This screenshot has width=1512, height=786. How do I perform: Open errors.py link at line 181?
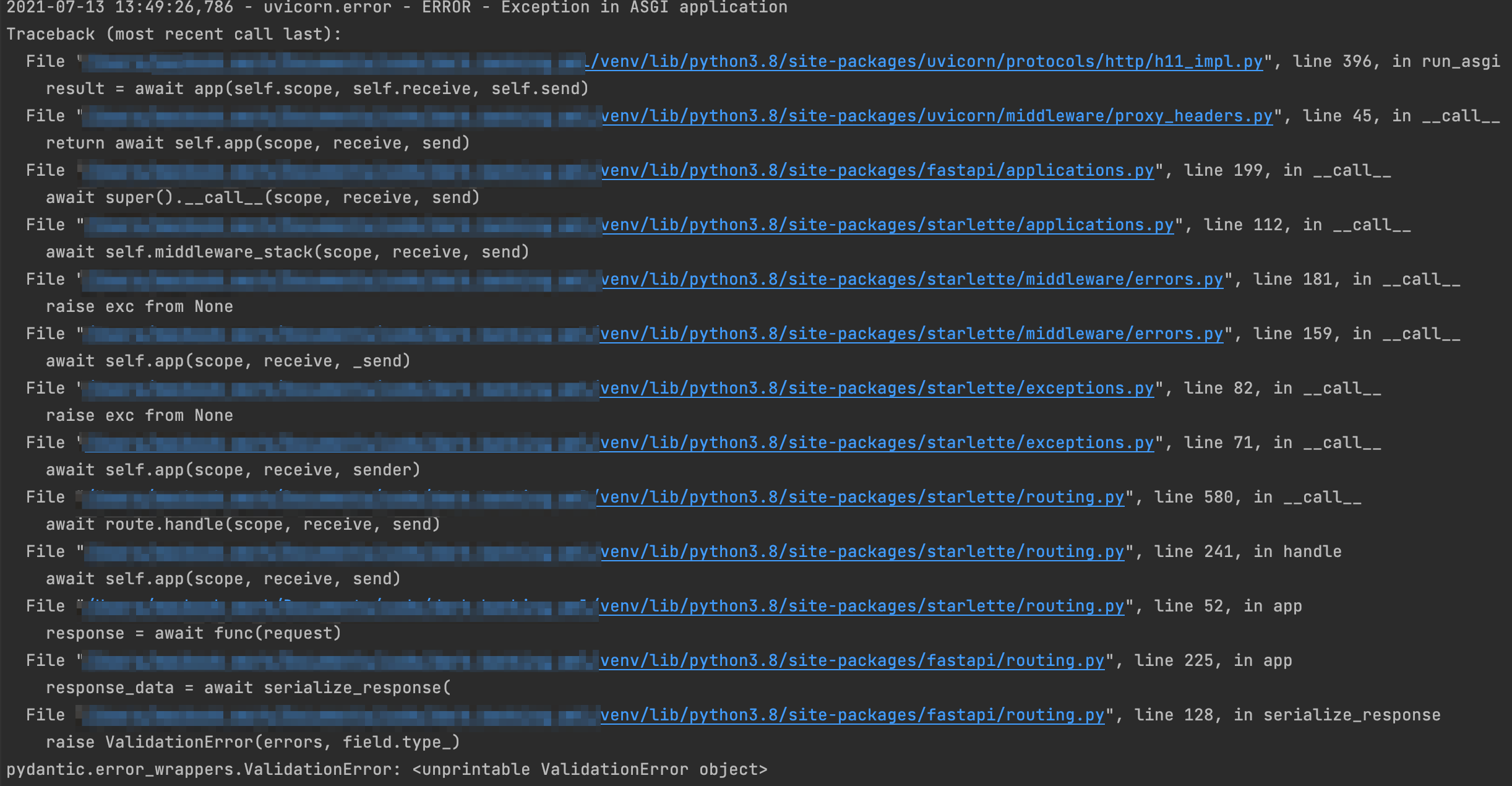click(x=913, y=279)
